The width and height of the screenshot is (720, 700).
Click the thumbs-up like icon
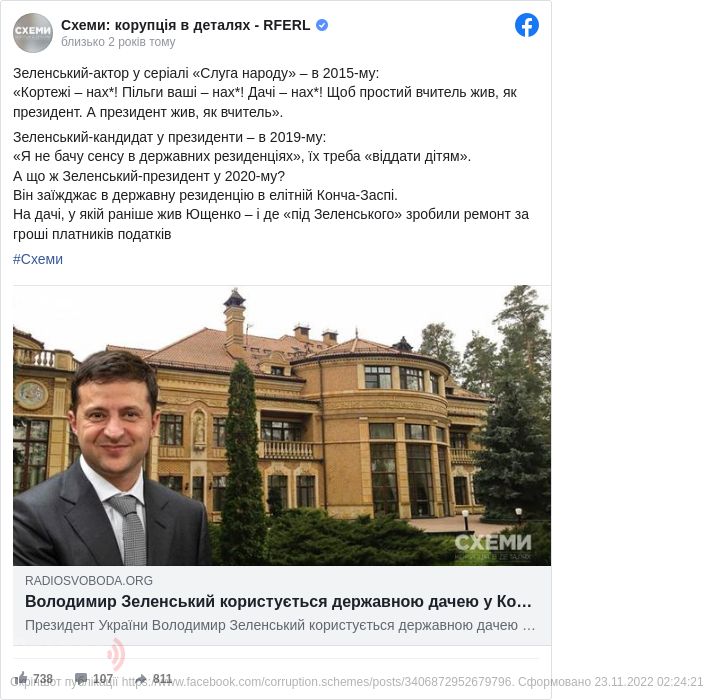pyautogui.click(x=21, y=678)
